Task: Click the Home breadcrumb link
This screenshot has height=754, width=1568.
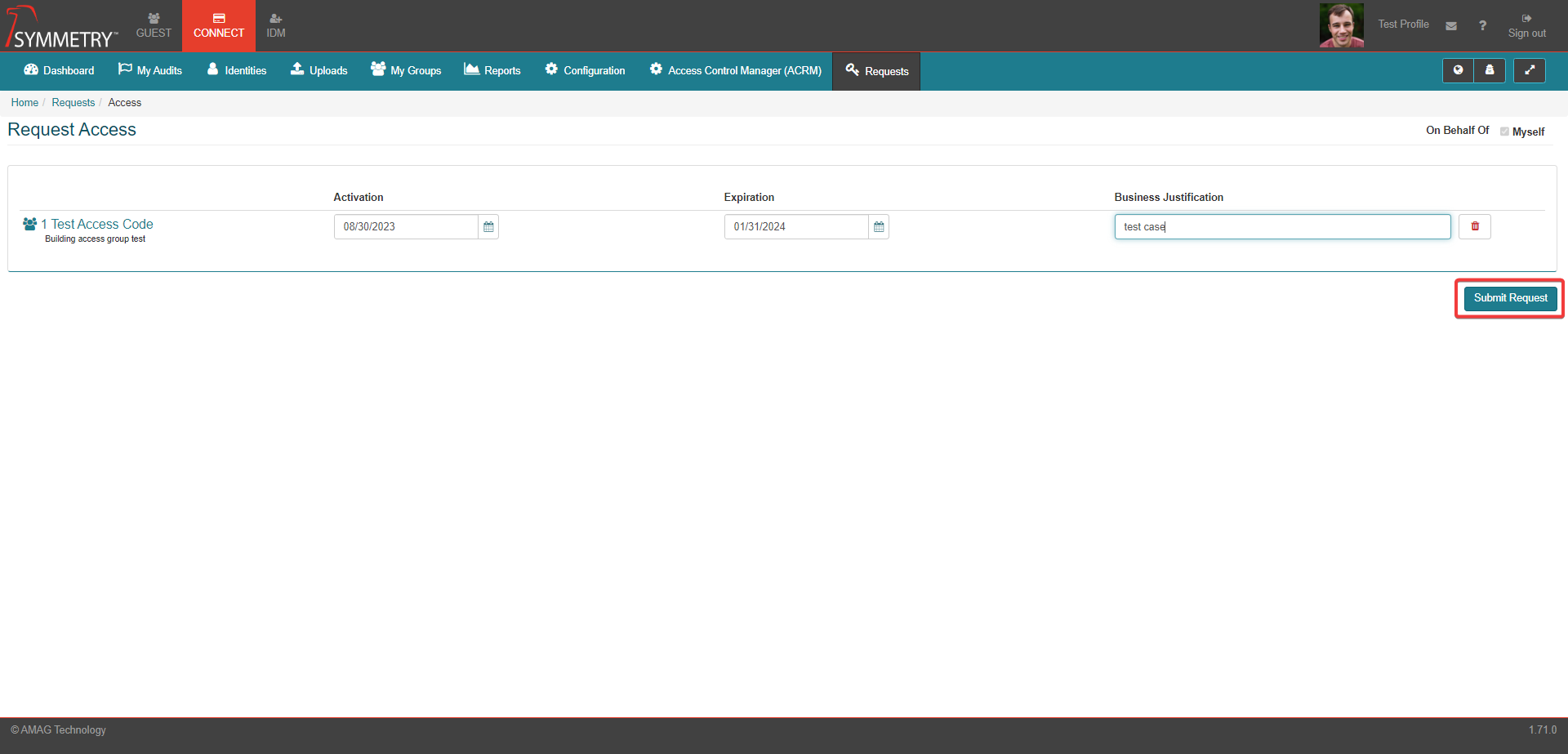Action: [x=24, y=102]
